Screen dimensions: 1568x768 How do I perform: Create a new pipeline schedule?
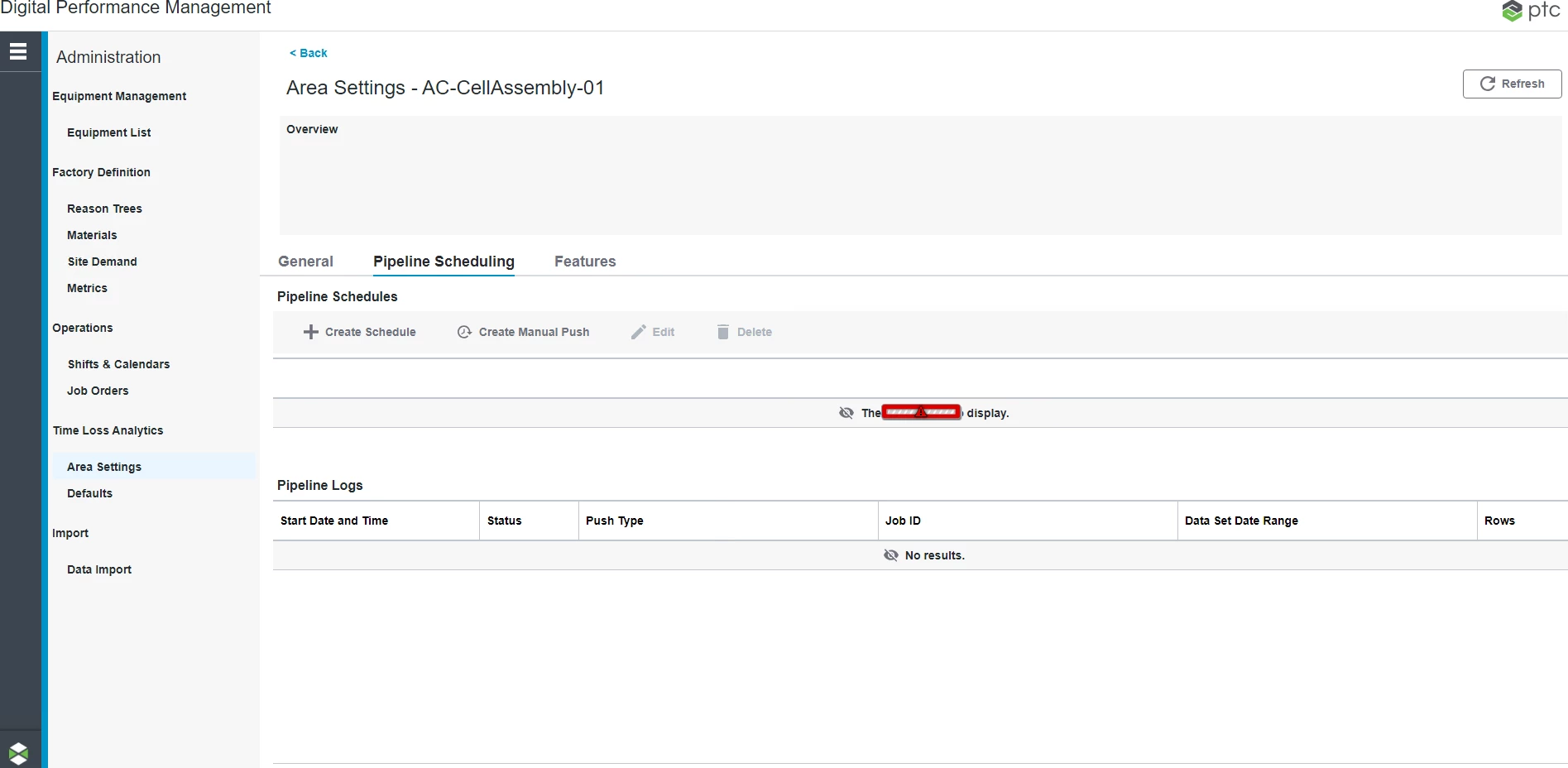click(360, 332)
